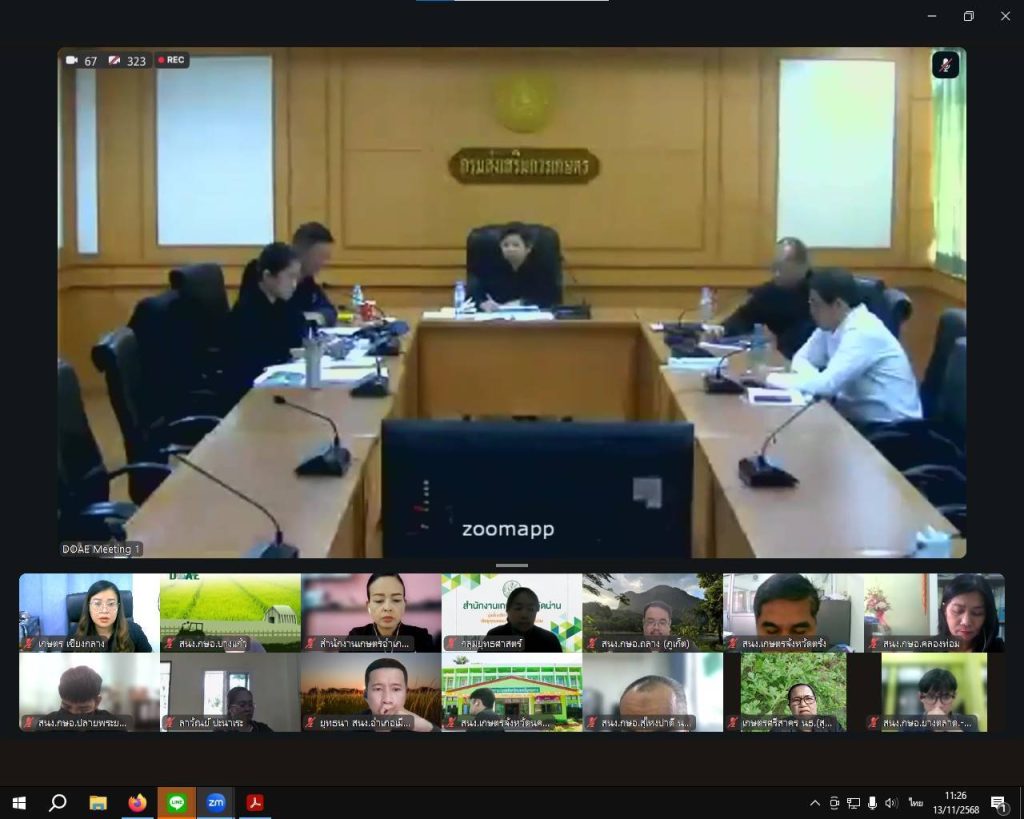Open the Zoom app in the taskbar
The image size is (1024, 819).
pos(216,802)
